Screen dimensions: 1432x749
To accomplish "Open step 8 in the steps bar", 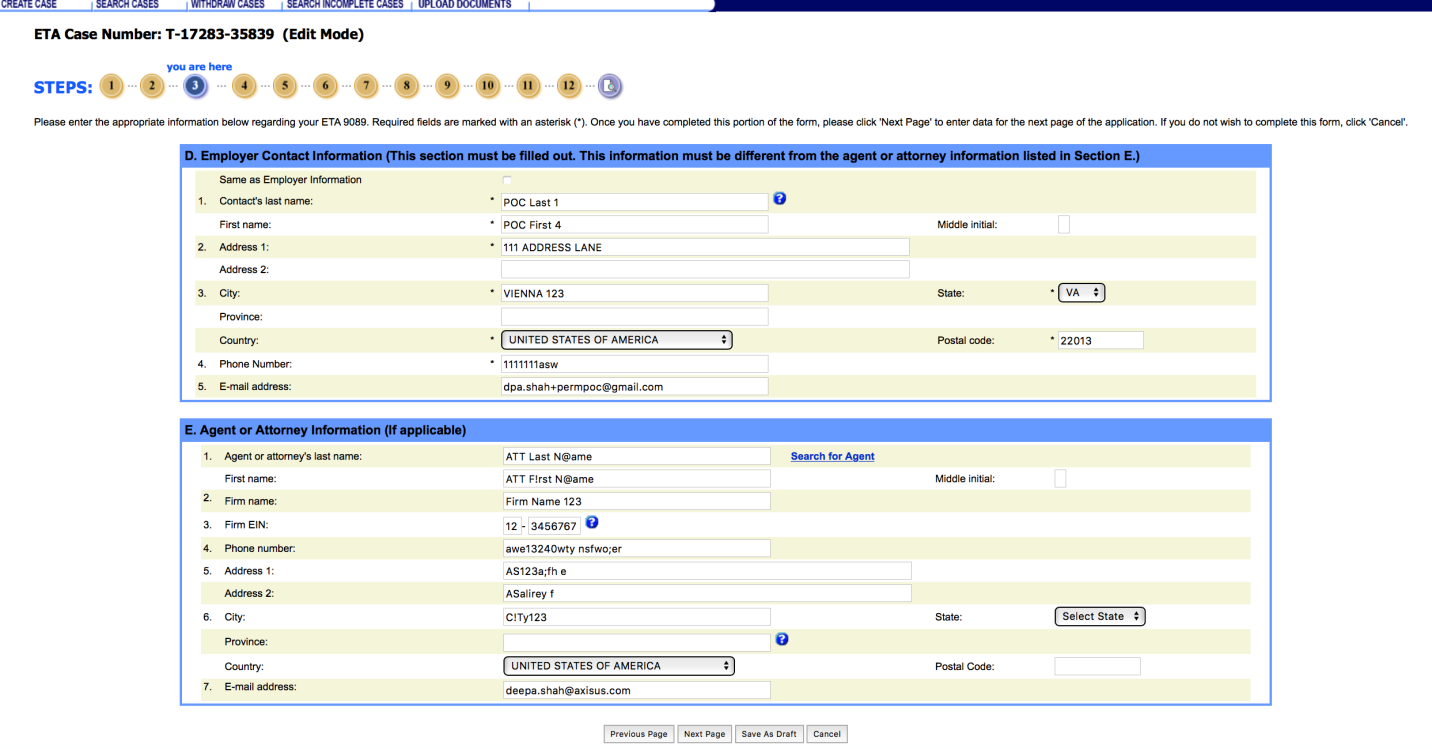I will tap(406, 86).
